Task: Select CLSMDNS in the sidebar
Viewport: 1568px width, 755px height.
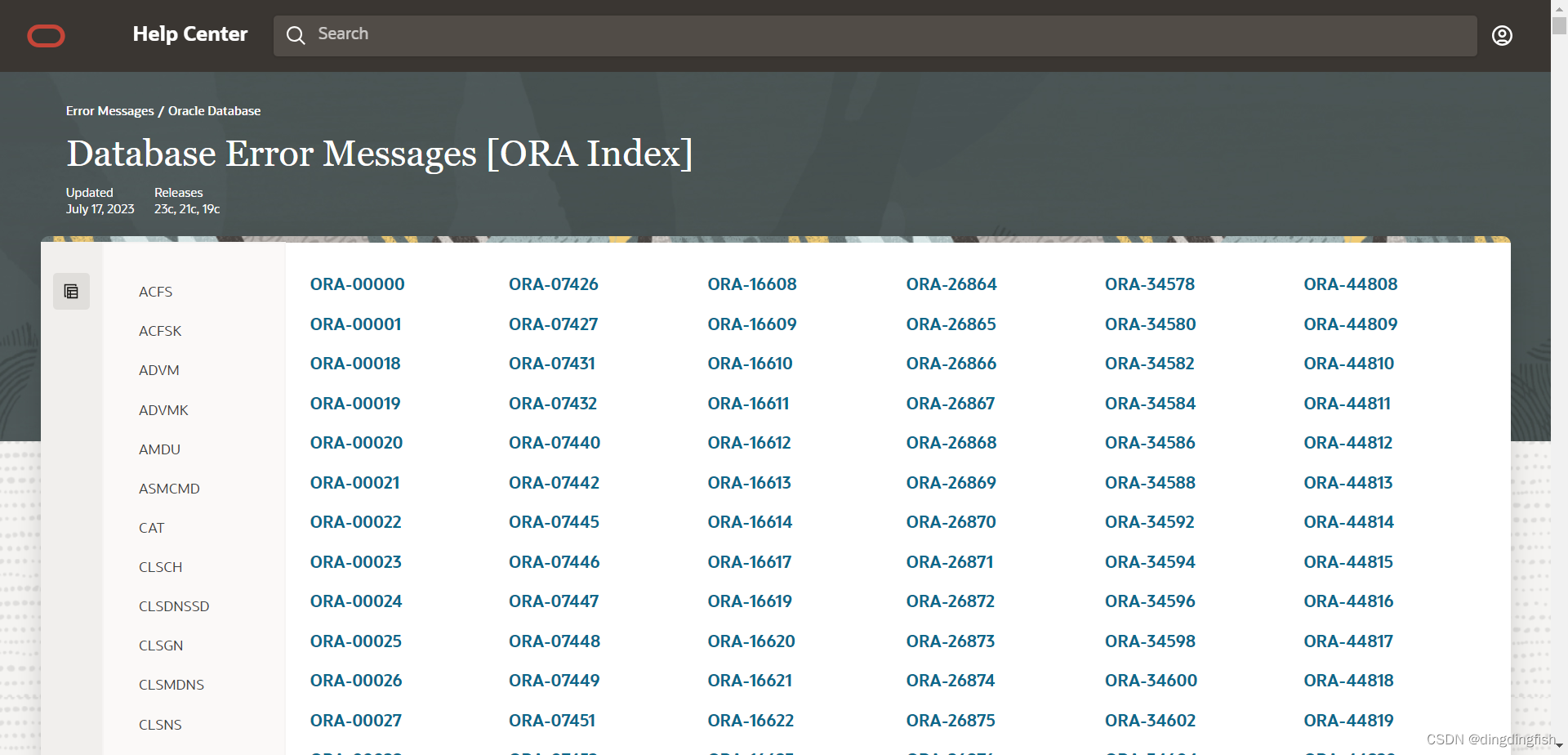Action: pos(171,685)
